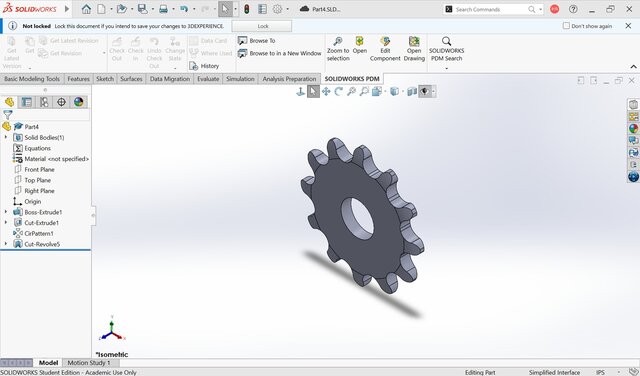Collapse the ribbon with the chevron
This screenshot has width=640, height=376.
633,67
